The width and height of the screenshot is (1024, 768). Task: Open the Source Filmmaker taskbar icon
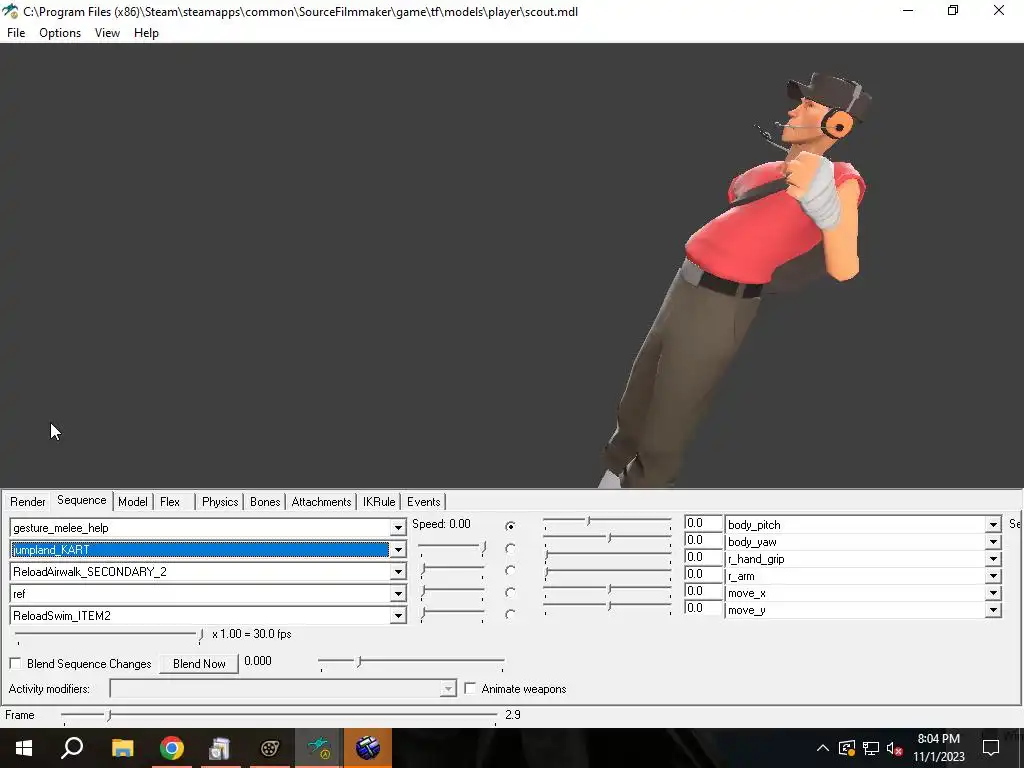[269, 748]
